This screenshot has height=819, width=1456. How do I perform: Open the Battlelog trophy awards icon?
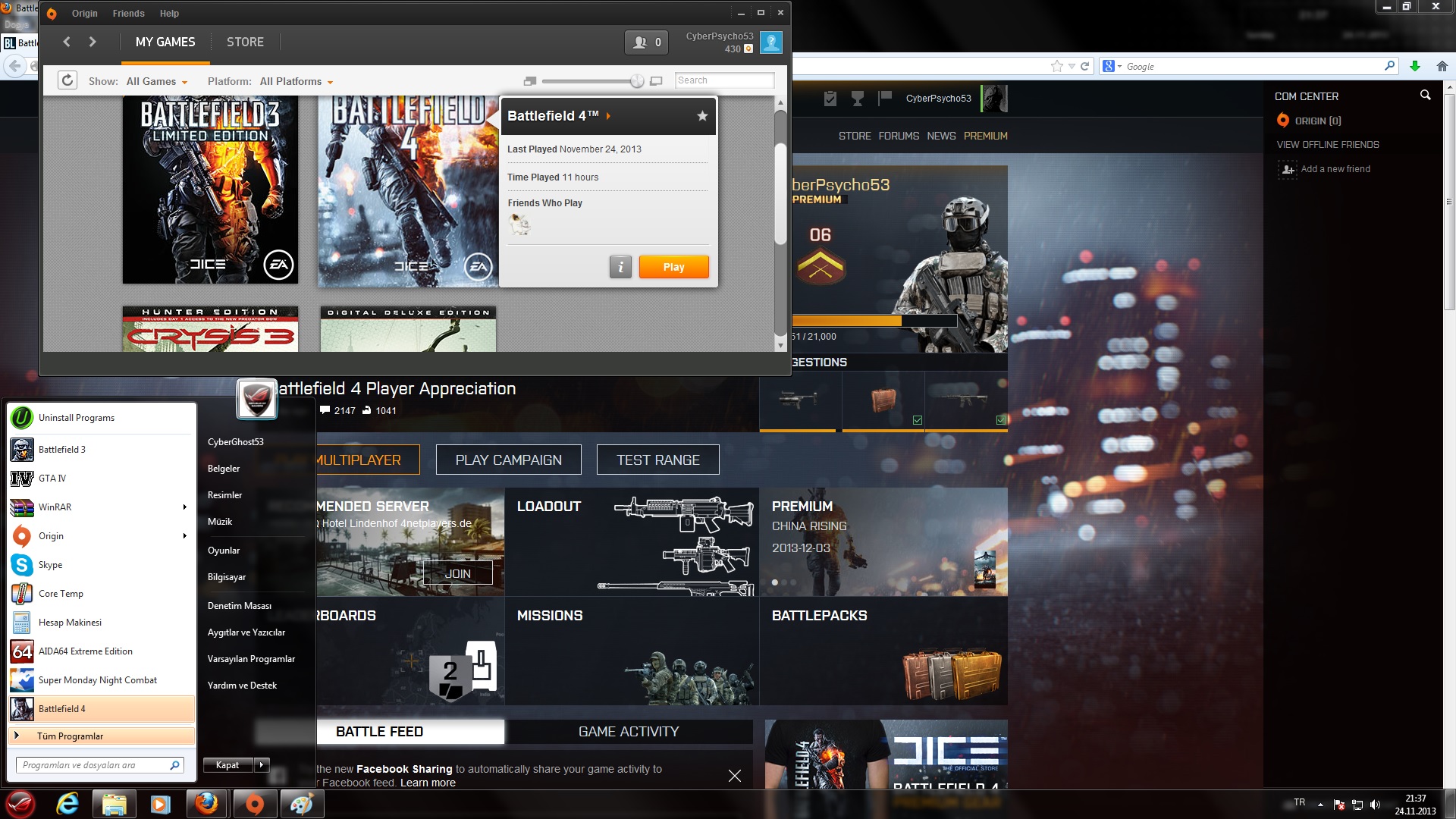tap(858, 99)
